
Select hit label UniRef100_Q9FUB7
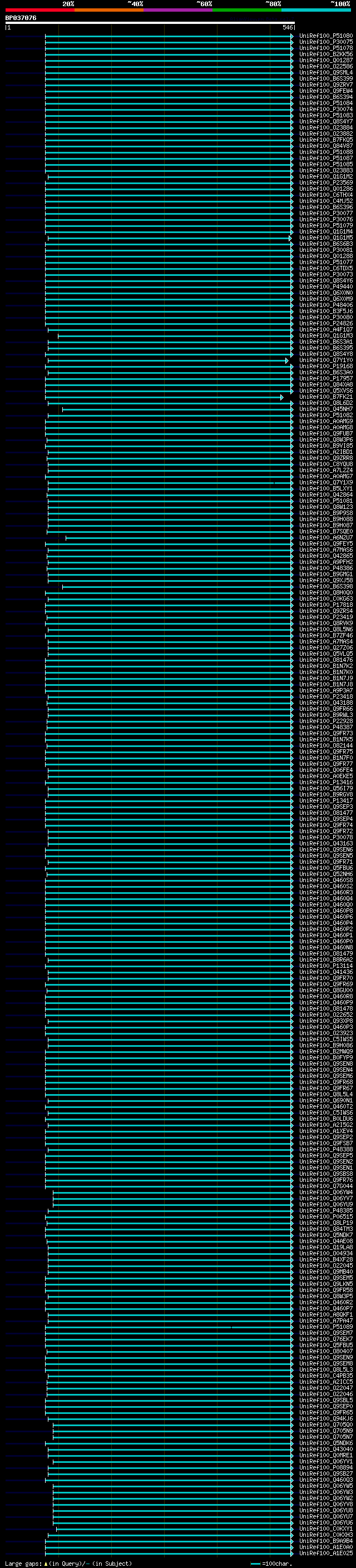[325, 433]
